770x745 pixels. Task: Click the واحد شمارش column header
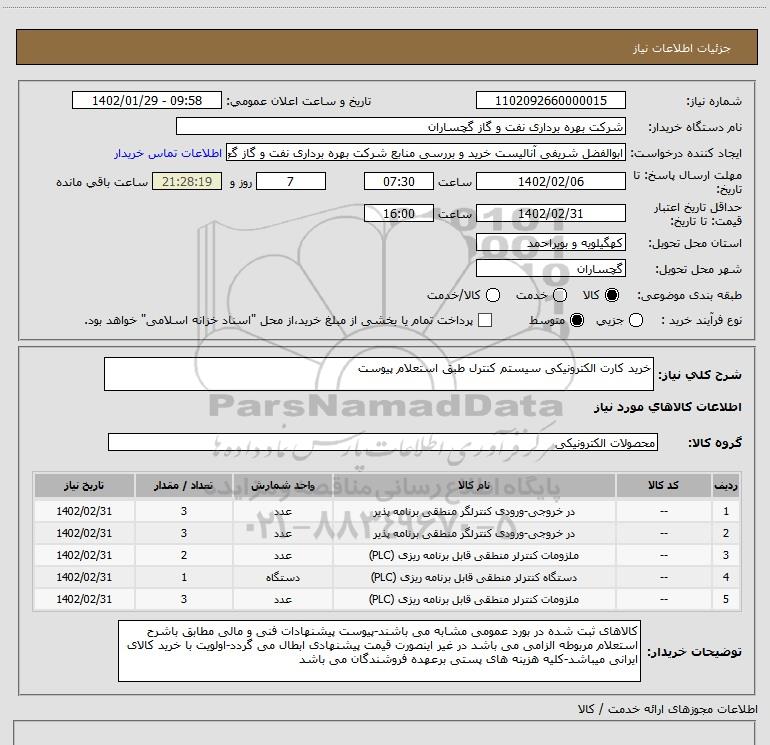(x=283, y=486)
